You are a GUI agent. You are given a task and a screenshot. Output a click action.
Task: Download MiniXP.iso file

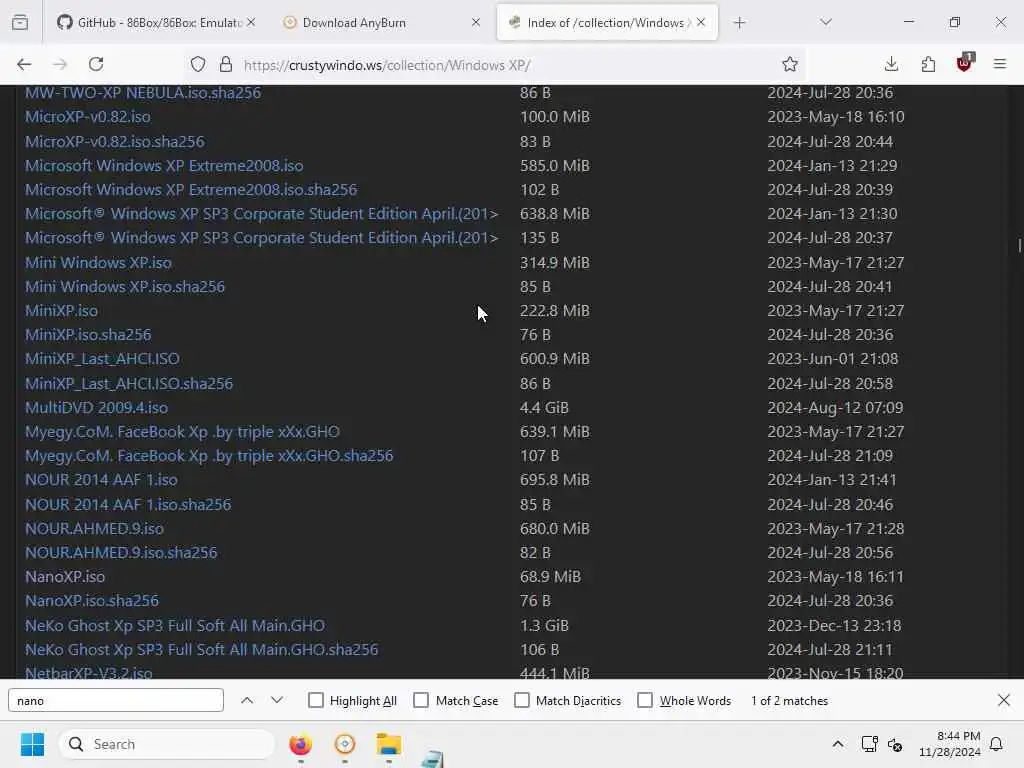click(61, 311)
